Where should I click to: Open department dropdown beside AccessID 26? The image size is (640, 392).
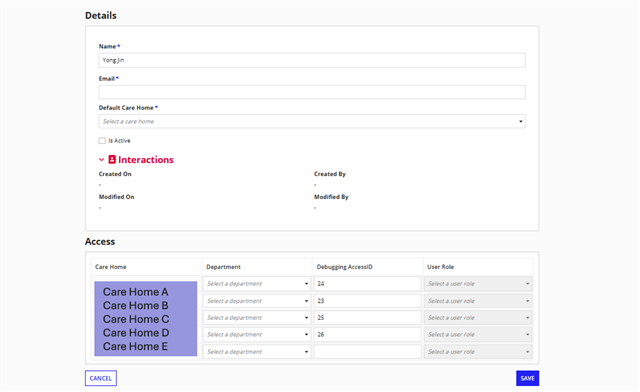click(x=257, y=334)
